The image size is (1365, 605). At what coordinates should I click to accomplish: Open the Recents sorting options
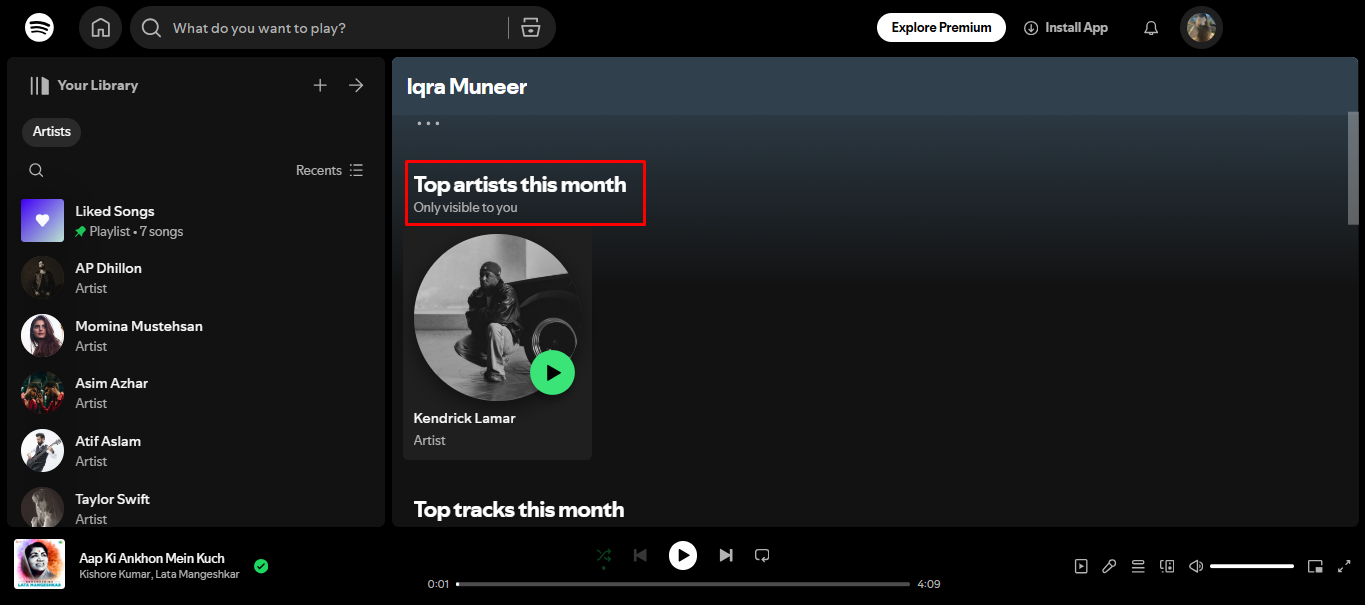(x=329, y=170)
